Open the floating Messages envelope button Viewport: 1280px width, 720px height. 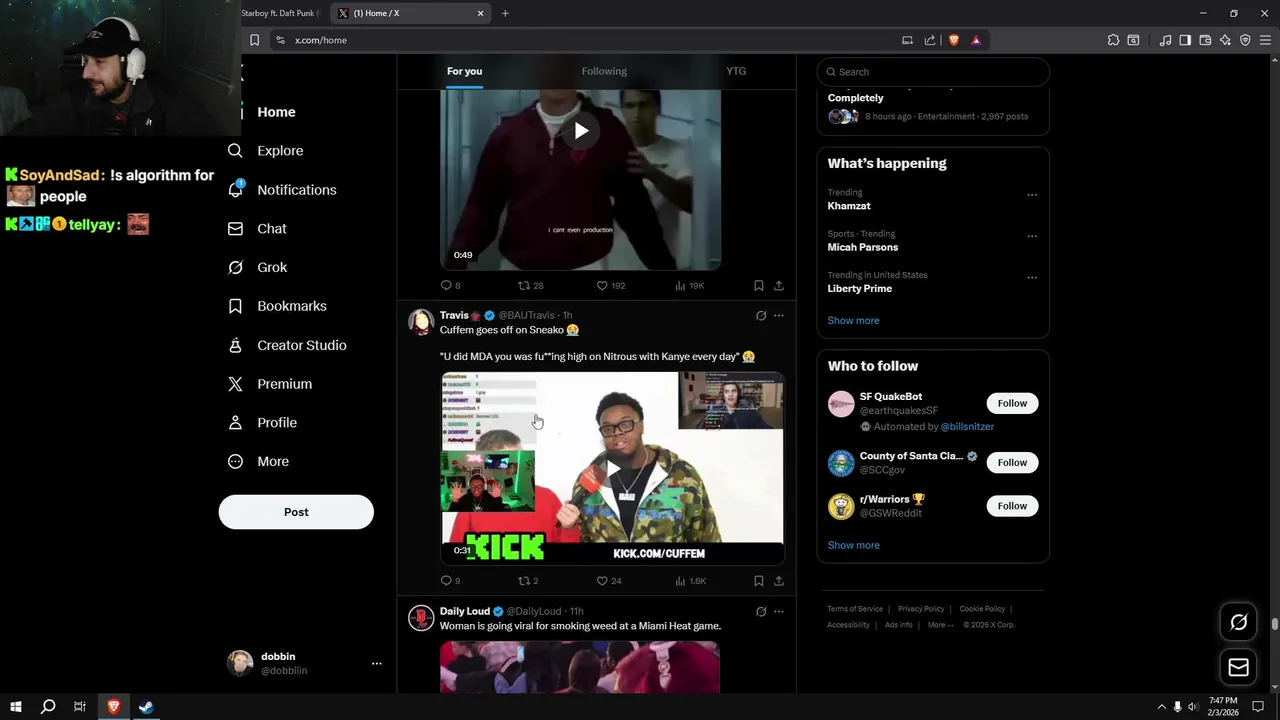(x=1238, y=667)
